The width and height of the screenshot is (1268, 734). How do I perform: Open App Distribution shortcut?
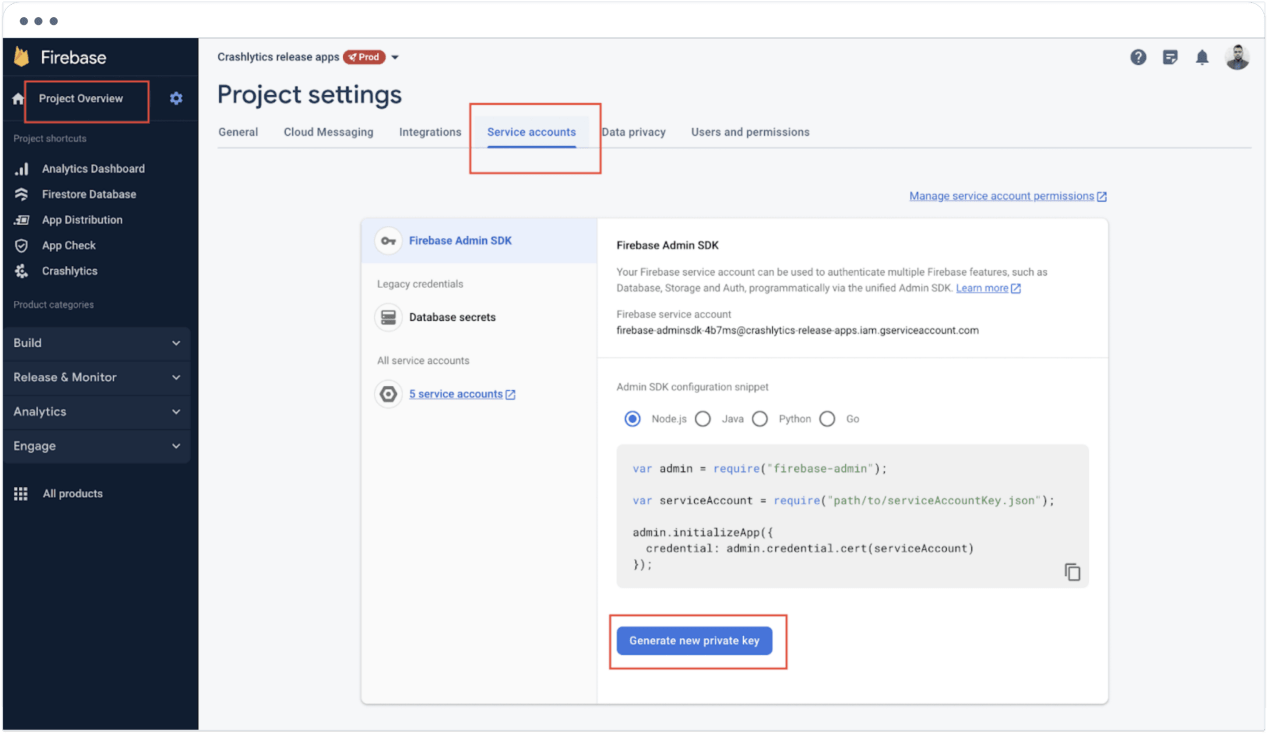(x=82, y=220)
